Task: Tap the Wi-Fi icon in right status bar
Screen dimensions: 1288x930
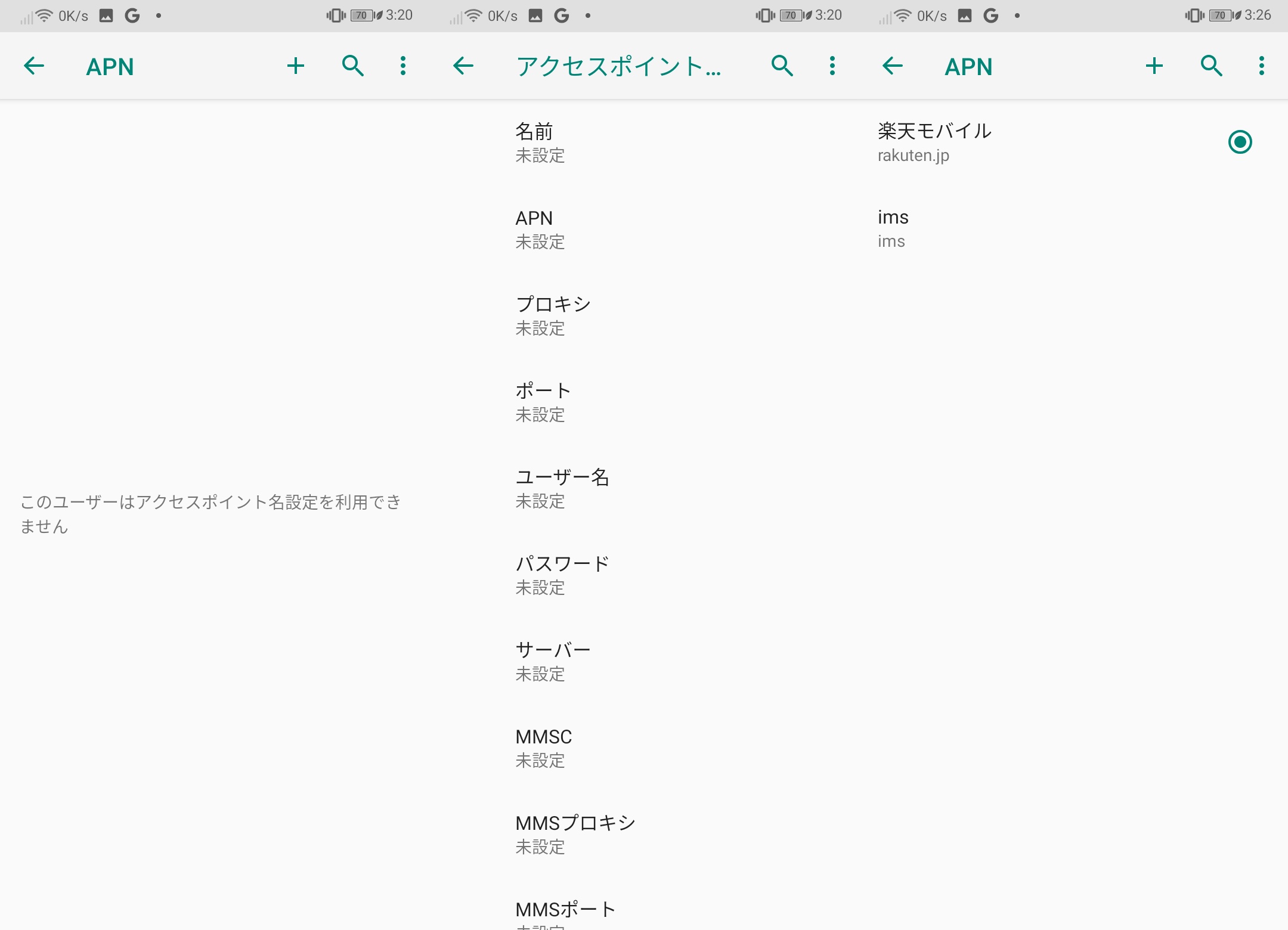Action: 903,15
